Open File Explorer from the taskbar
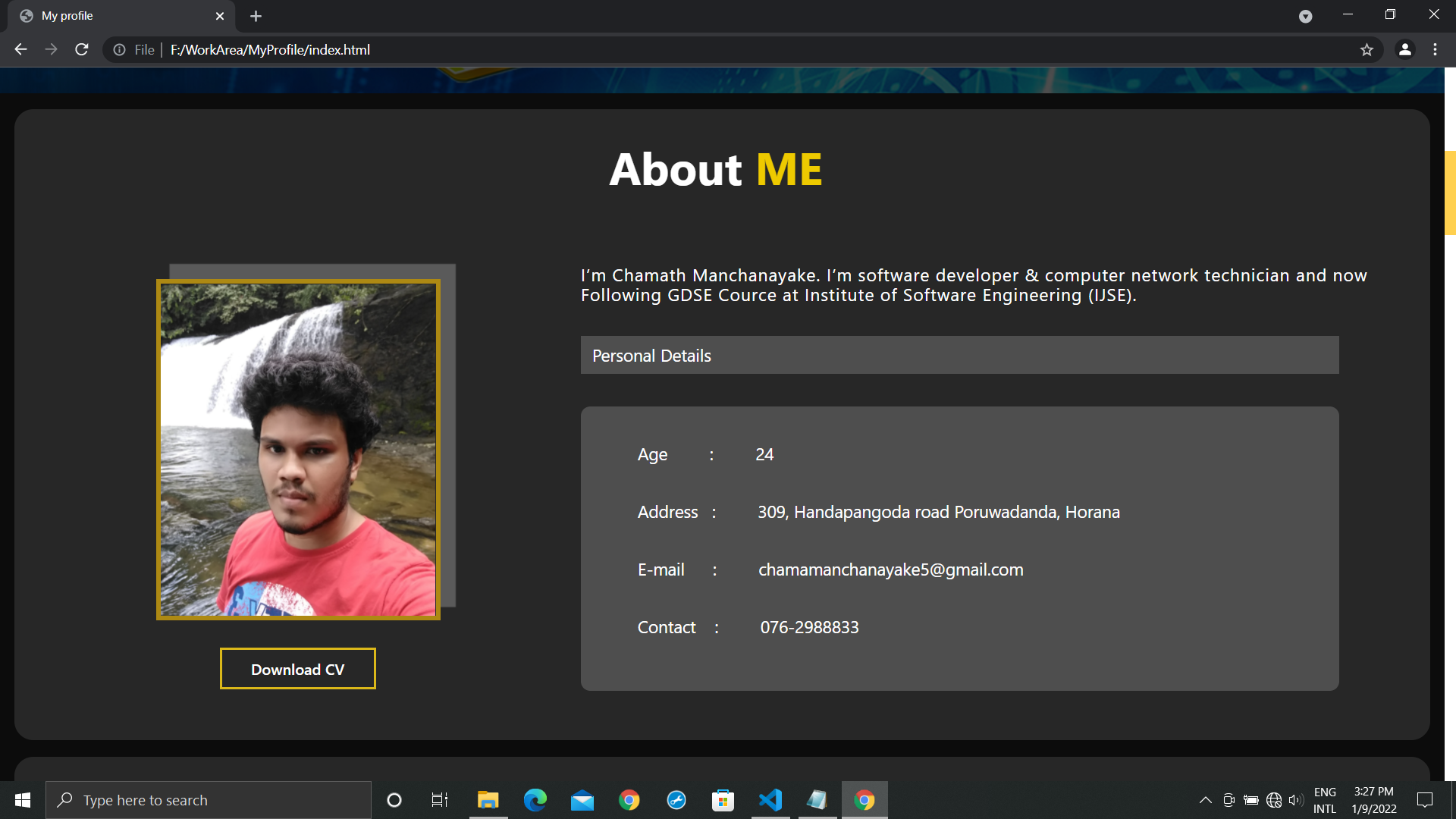The width and height of the screenshot is (1456, 819). tap(488, 800)
